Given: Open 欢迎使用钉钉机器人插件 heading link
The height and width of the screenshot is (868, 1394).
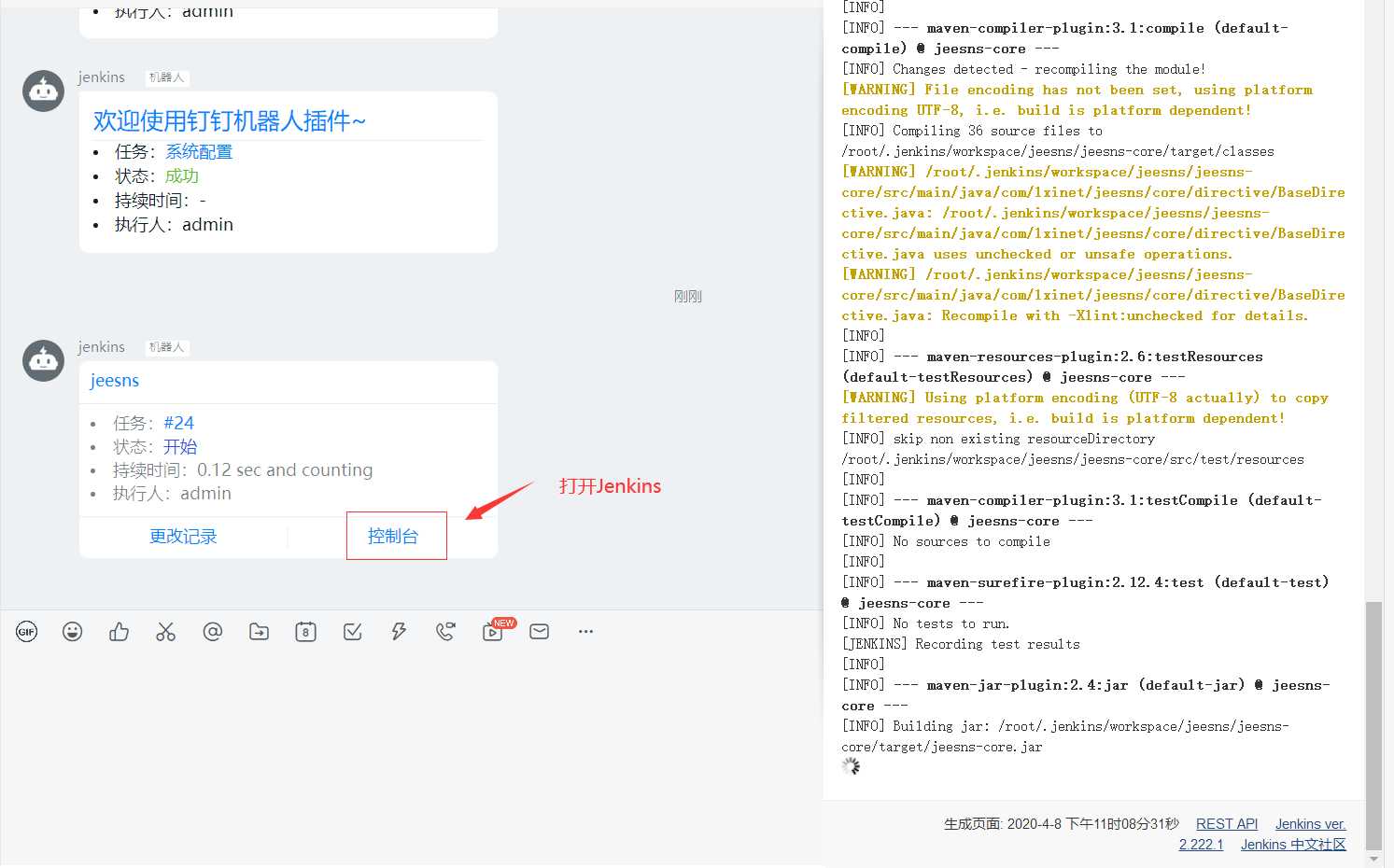Looking at the screenshot, I should click(230, 120).
